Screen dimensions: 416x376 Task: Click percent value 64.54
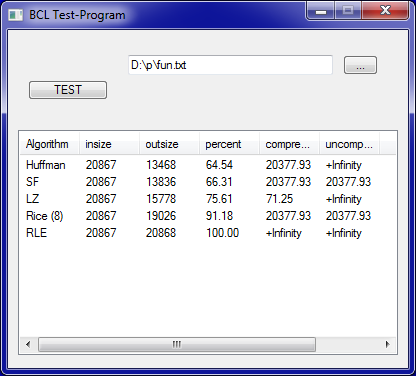click(219, 165)
